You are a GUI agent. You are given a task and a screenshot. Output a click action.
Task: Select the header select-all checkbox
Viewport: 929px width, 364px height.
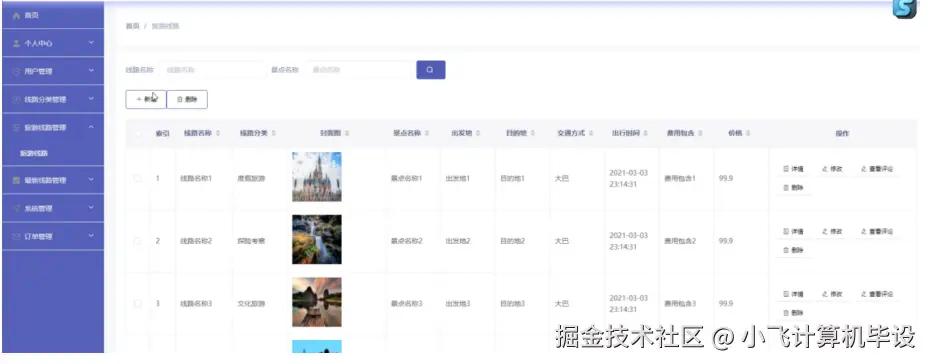137,133
